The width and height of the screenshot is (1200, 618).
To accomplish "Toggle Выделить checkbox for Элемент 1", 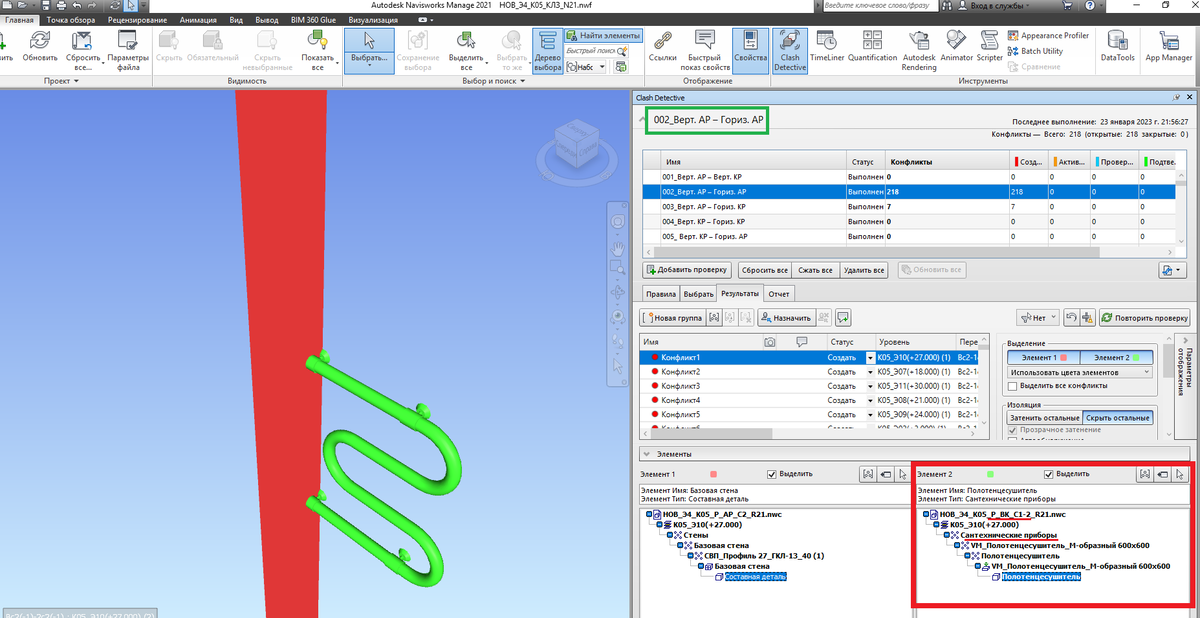I will click(x=772, y=474).
